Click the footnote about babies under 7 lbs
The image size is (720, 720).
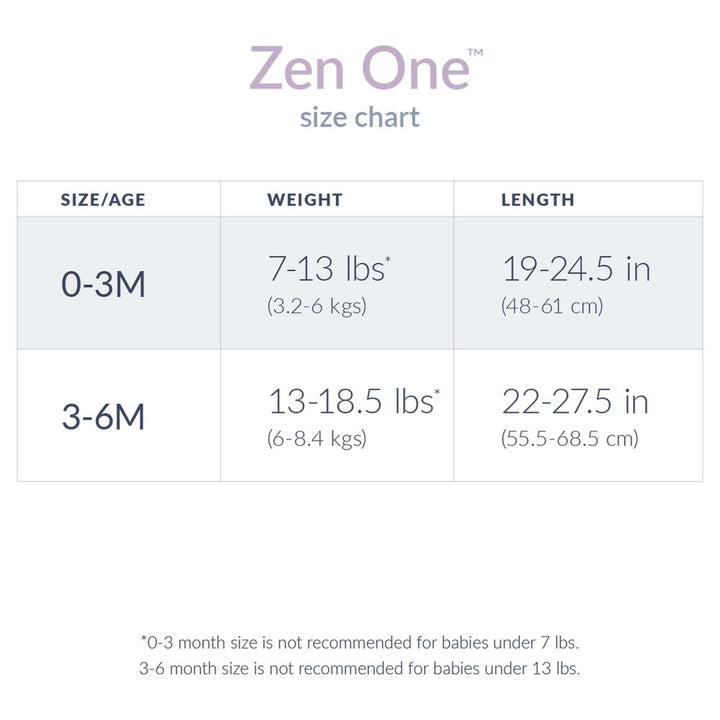360,641
